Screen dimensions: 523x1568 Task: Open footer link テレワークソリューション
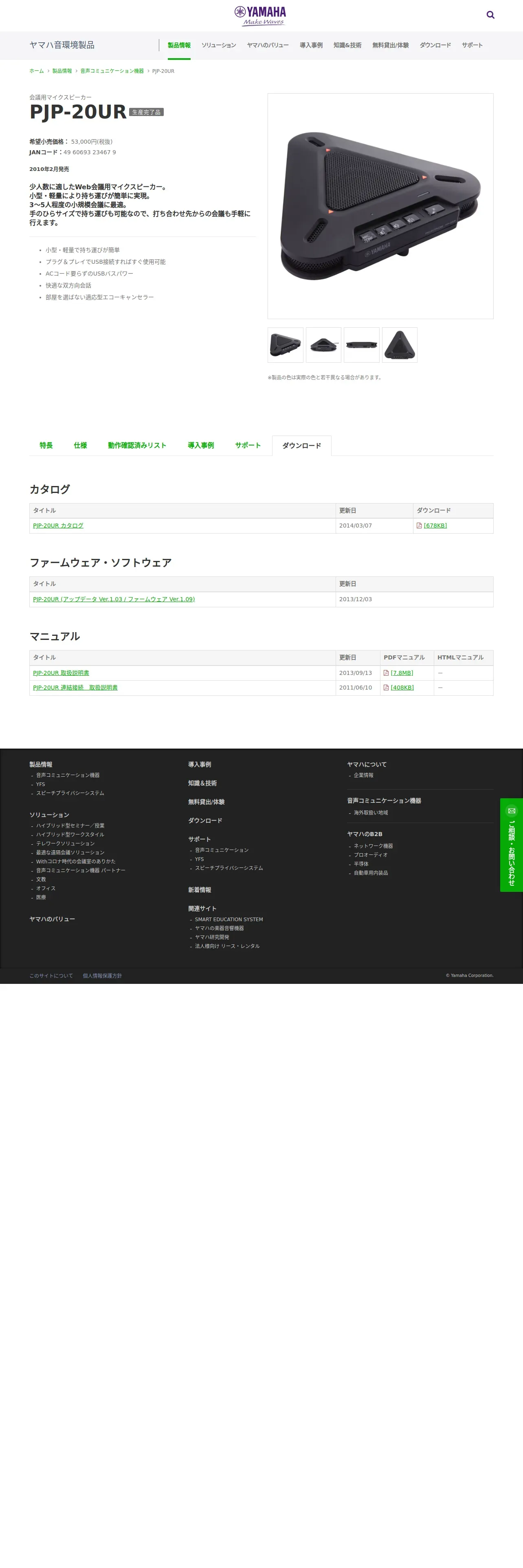[65, 844]
